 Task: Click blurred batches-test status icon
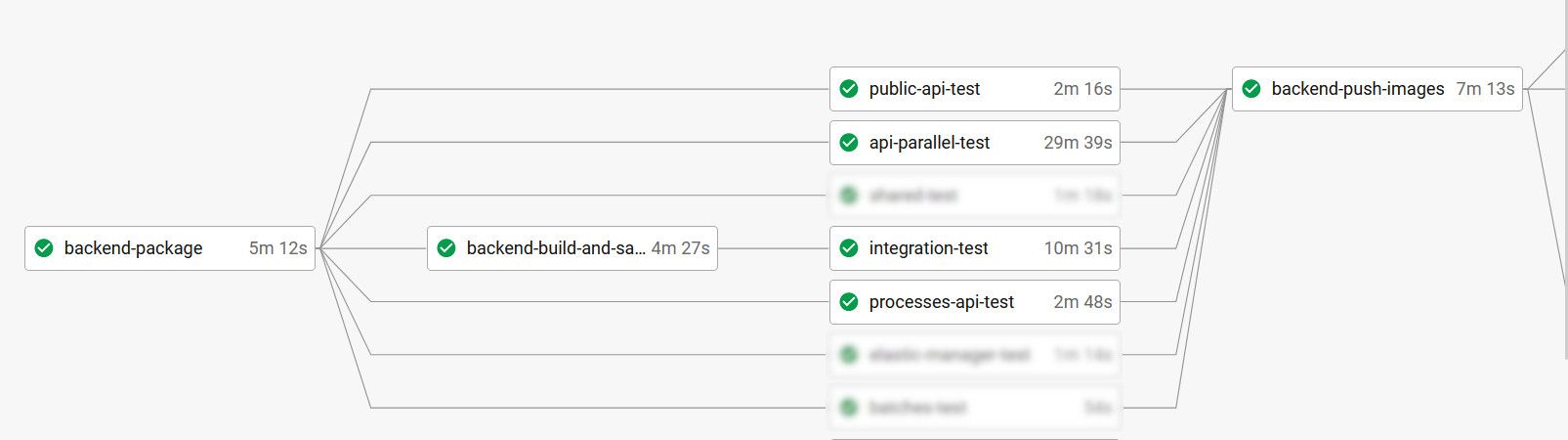[849, 408]
